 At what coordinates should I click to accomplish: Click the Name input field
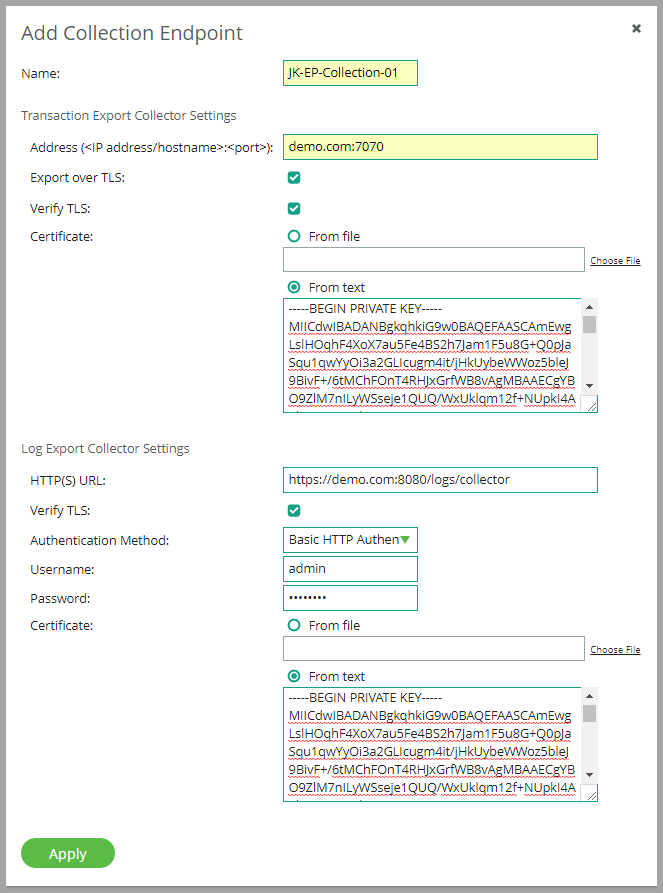350,73
